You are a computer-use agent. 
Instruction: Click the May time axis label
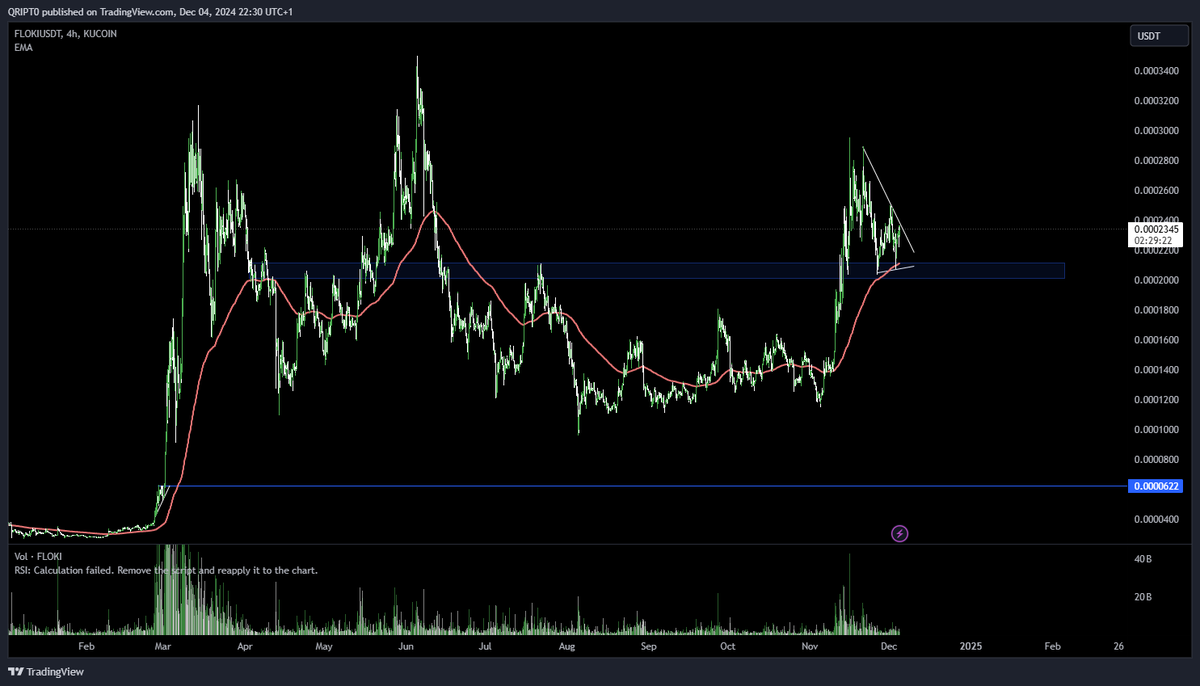pos(323,647)
